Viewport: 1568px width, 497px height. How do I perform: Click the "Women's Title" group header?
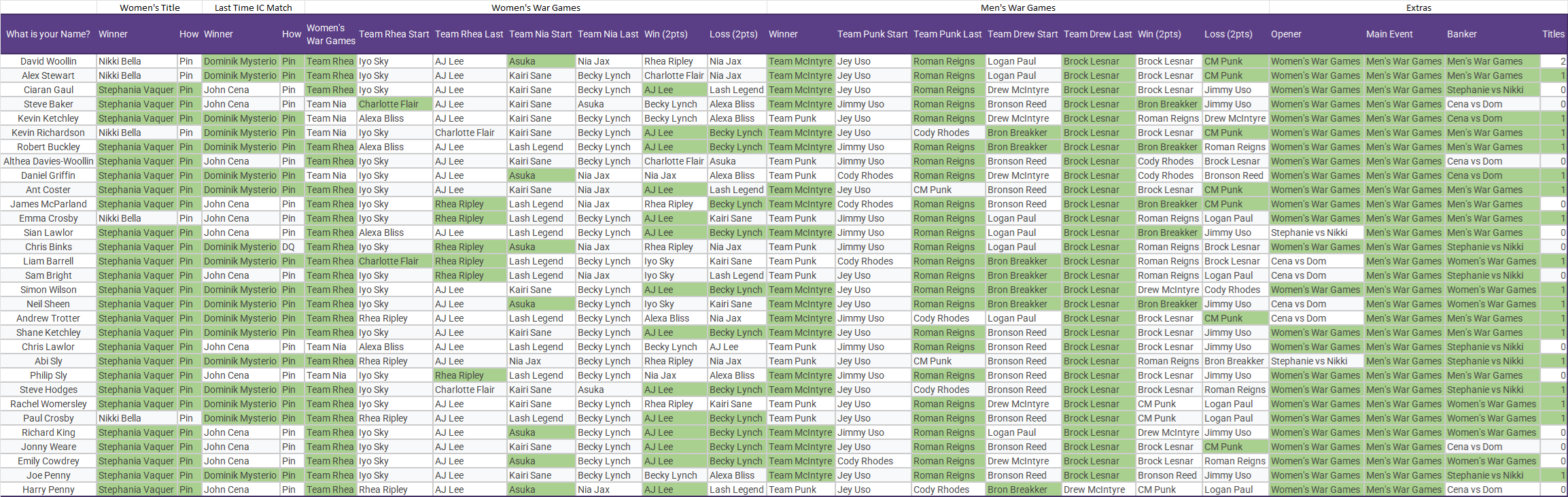(150, 7)
